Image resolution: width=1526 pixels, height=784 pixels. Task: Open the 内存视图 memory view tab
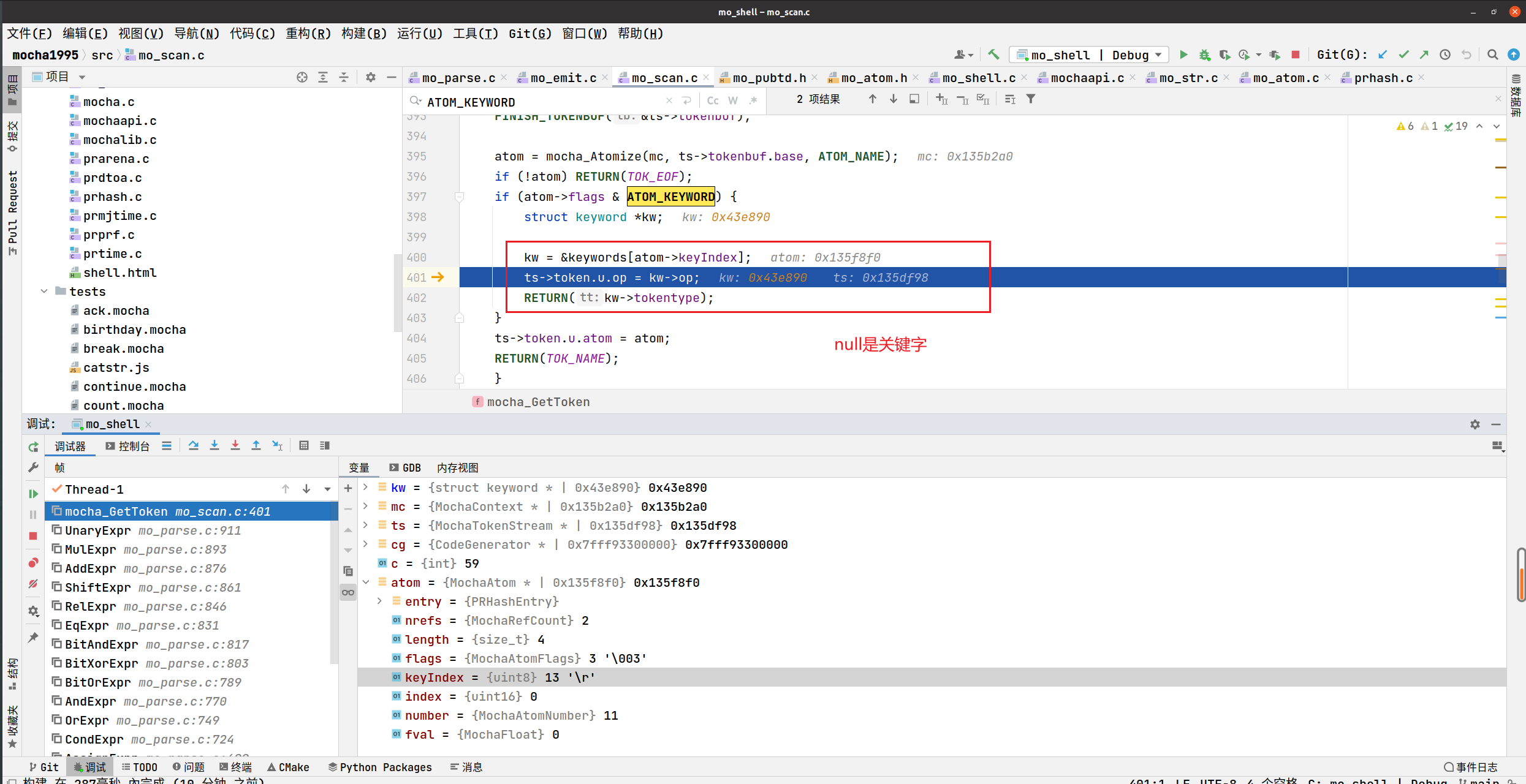[x=458, y=468]
